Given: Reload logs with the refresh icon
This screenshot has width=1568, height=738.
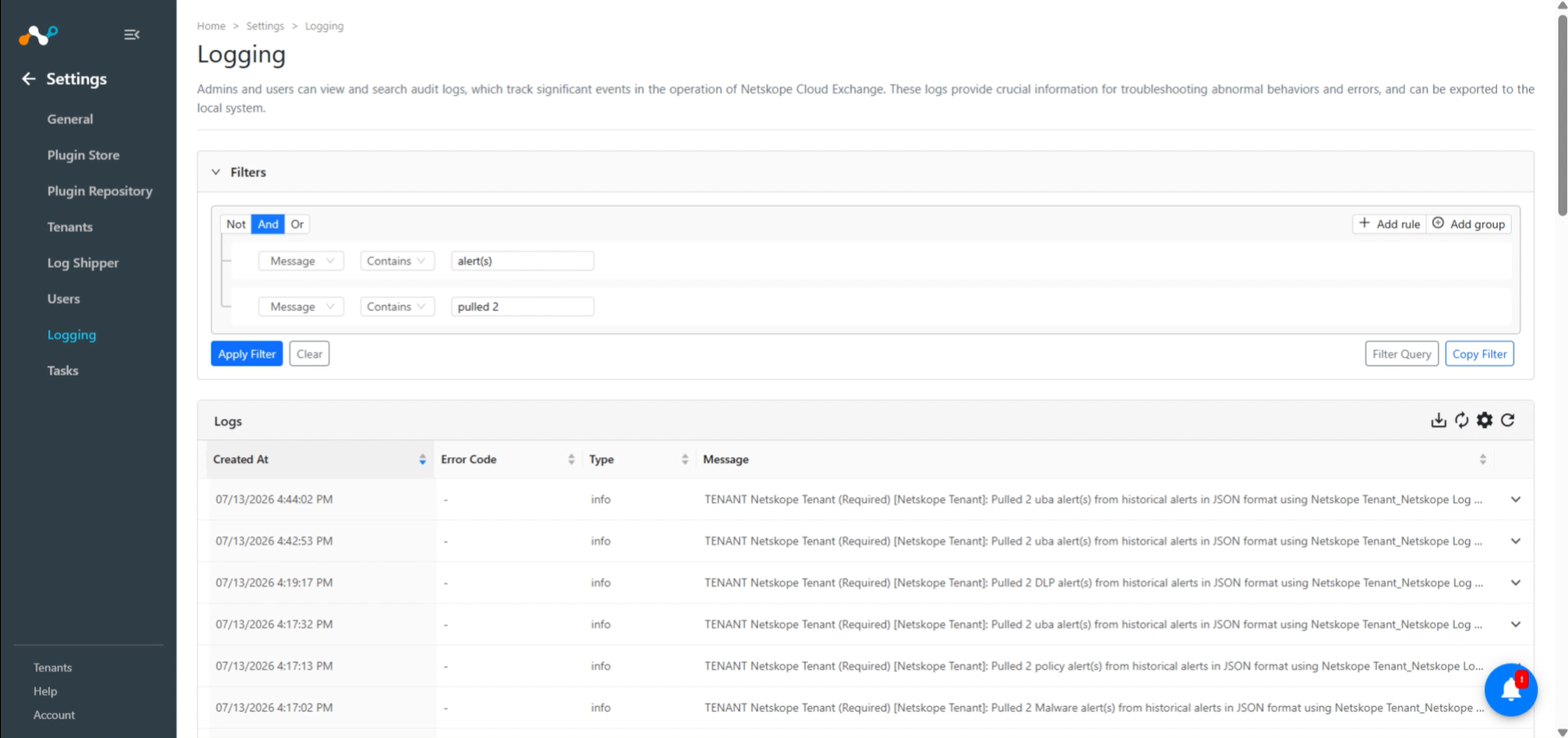Looking at the screenshot, I should click(x=1507, y=420).
